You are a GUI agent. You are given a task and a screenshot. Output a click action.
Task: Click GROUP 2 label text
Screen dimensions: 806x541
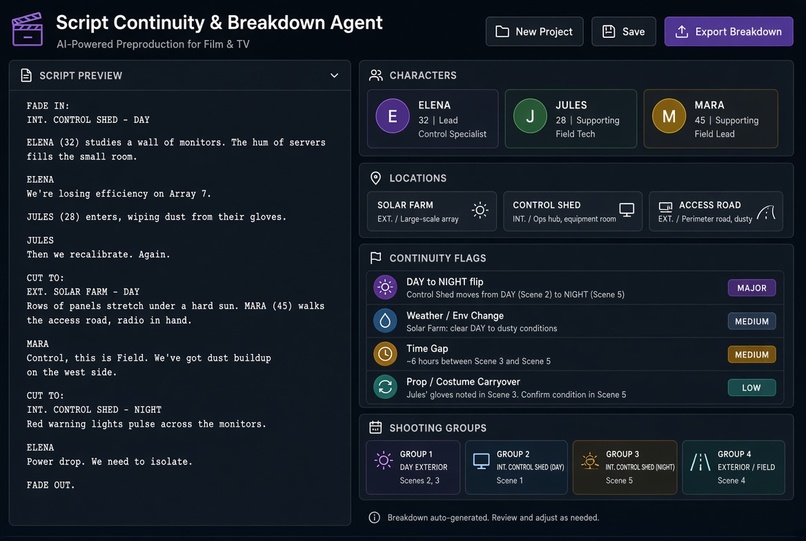pyautogui.click(x=513, y=454)
